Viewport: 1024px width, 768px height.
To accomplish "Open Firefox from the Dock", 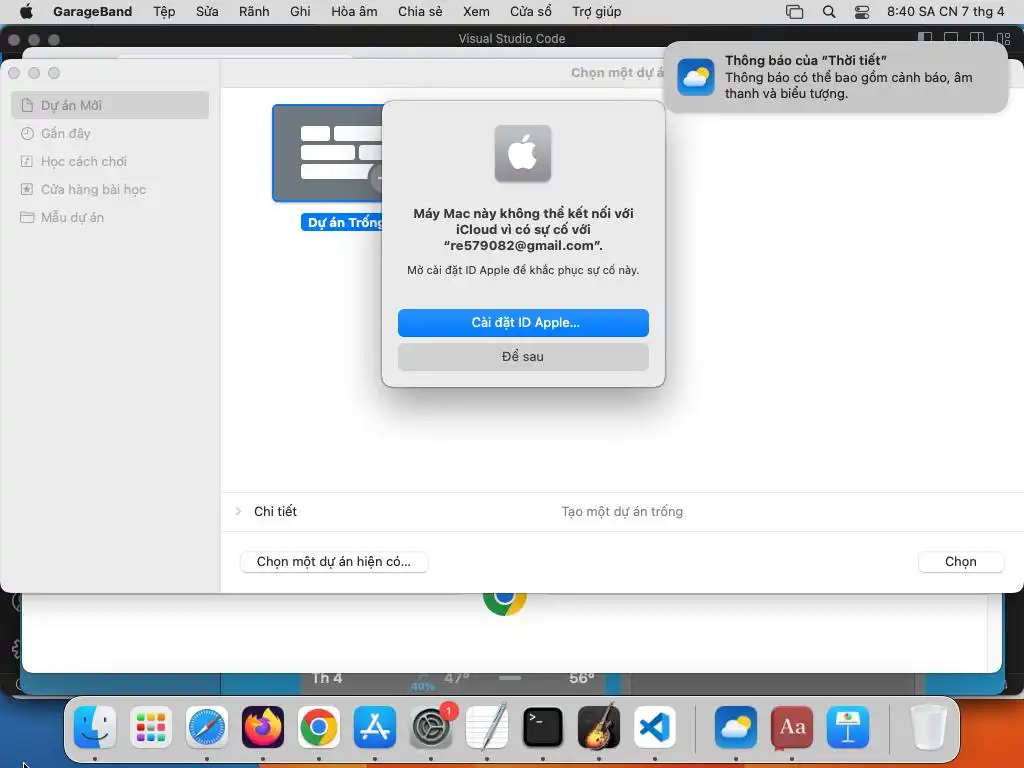I will 263,727.
